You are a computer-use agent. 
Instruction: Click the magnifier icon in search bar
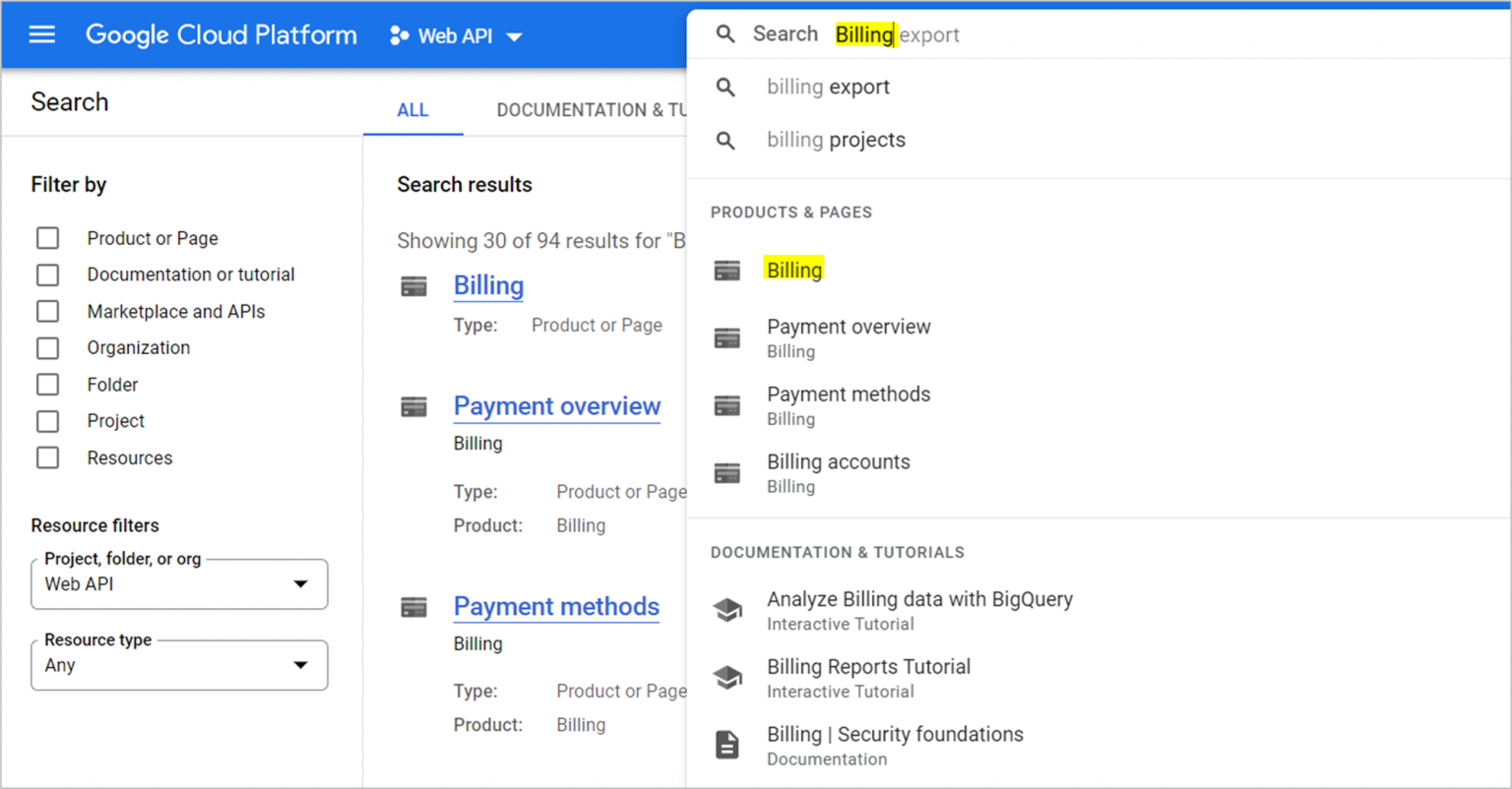tap(725, 34)
